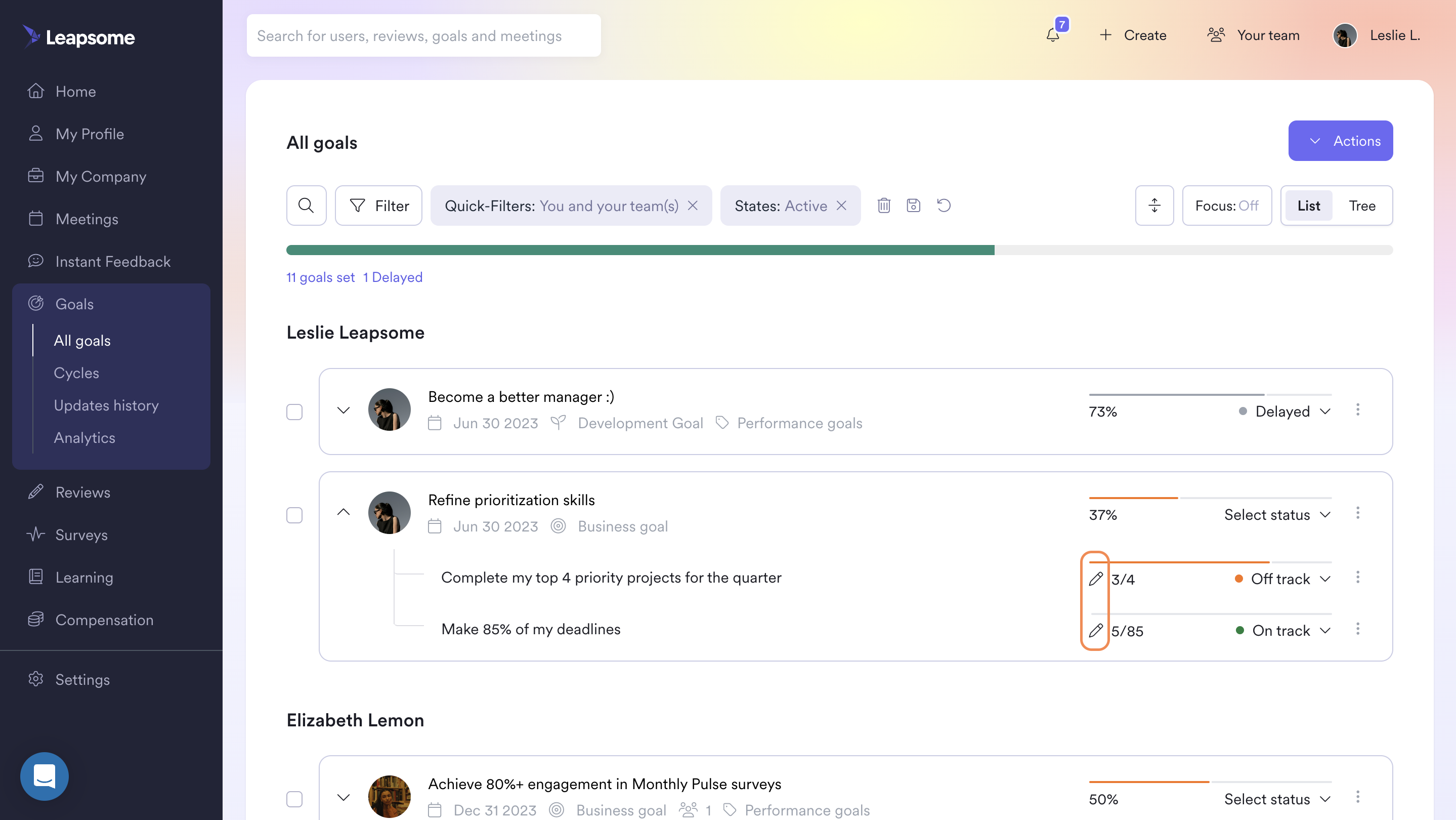The height and width of the screenshot is (820, 1456).
Task: Reset filters with the undo arrow icon
Action: (x=944, y=206)
